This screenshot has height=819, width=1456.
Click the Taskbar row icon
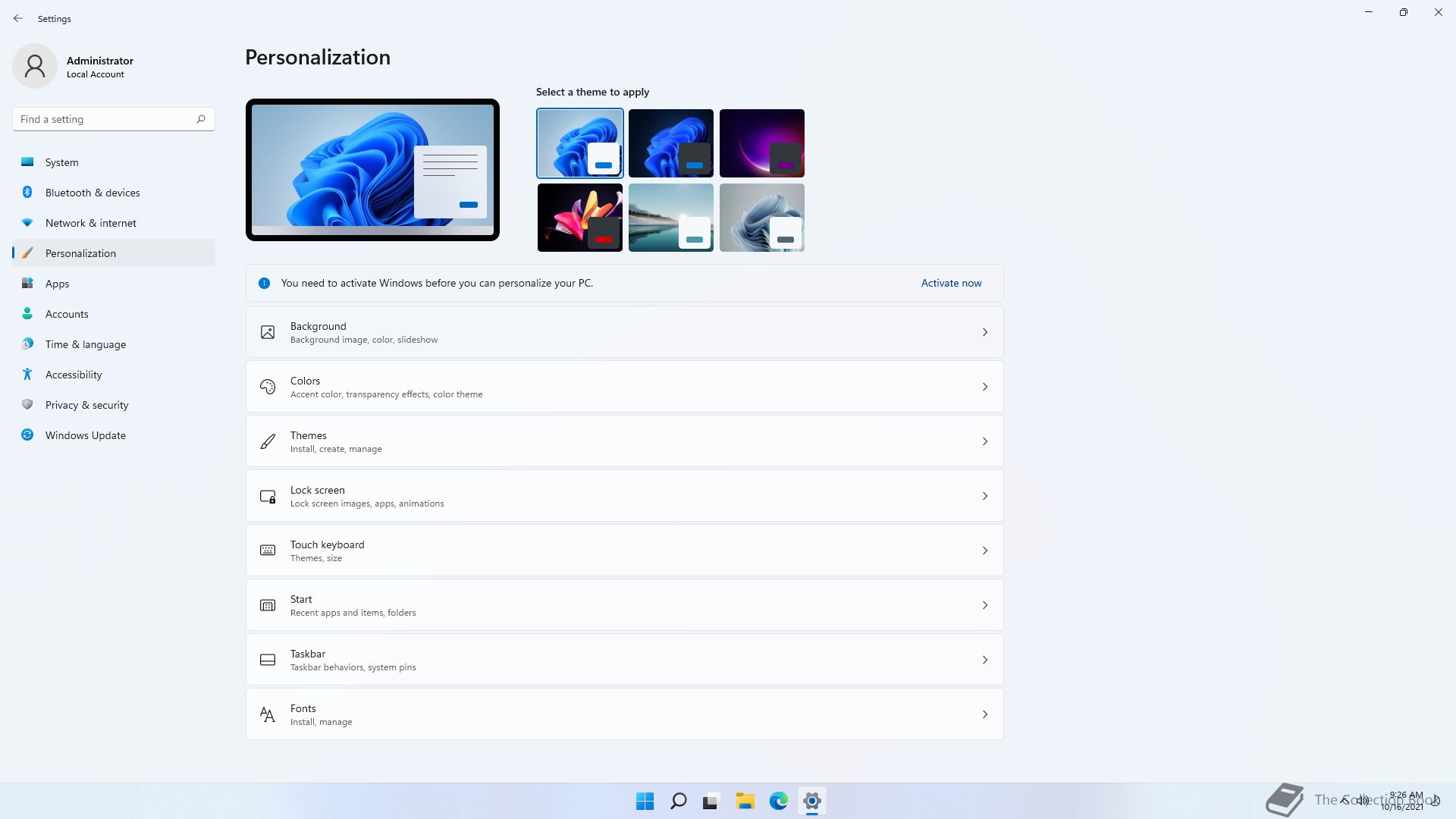[268, 660]
